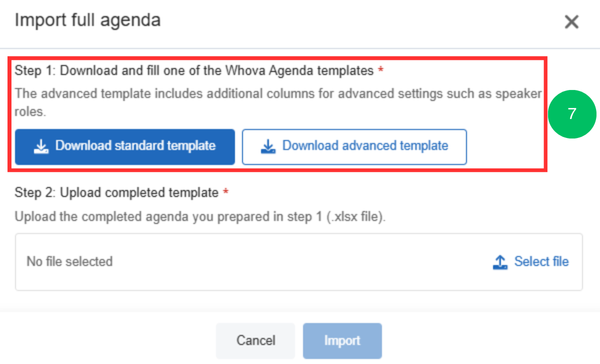Image resolution: width=600 pixels, height=364 pixels.
Task: Close the Import full agenda dialog
Action: coord(571,22)
